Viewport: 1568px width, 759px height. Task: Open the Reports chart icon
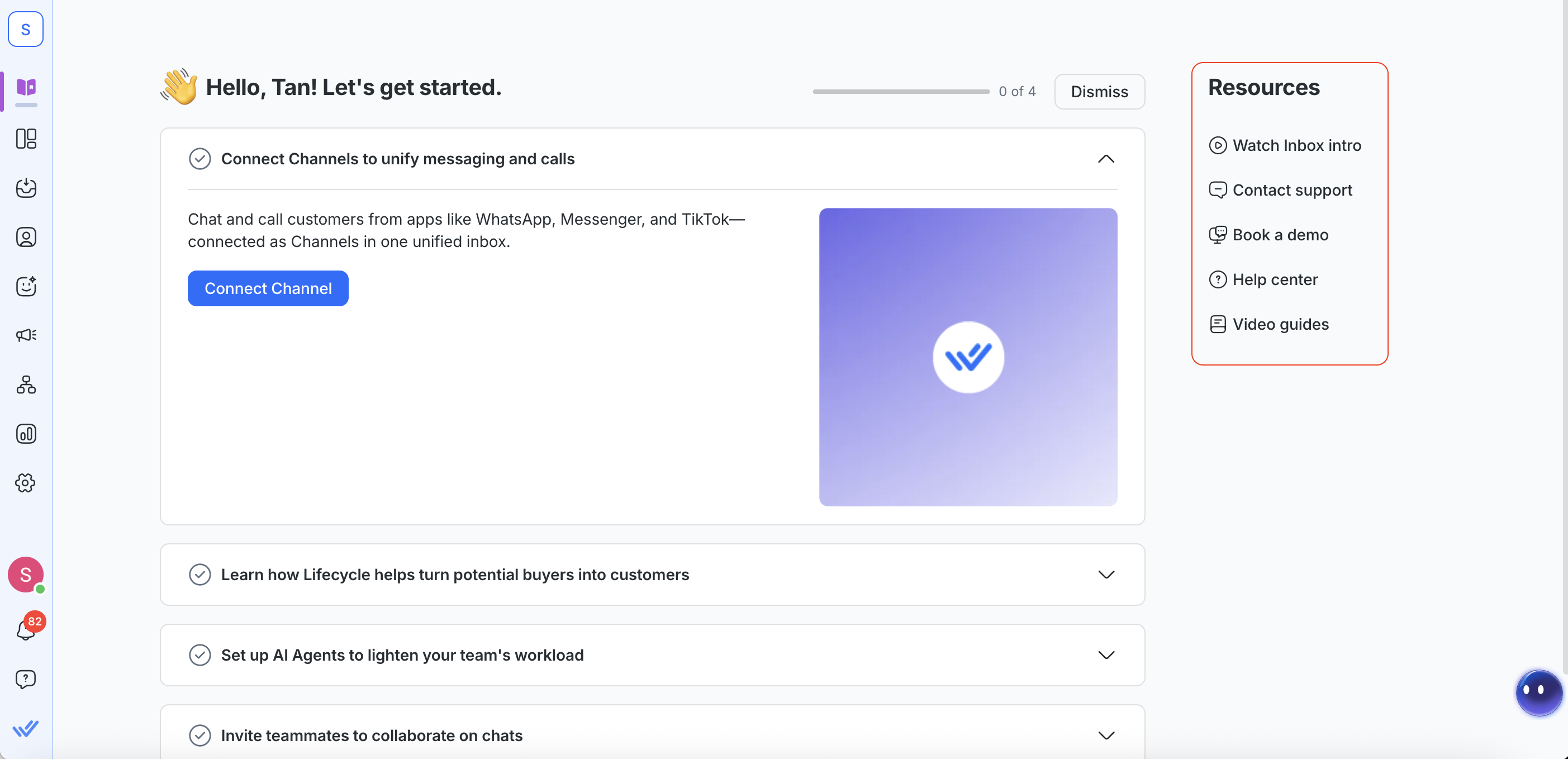[x=26, y=434]
